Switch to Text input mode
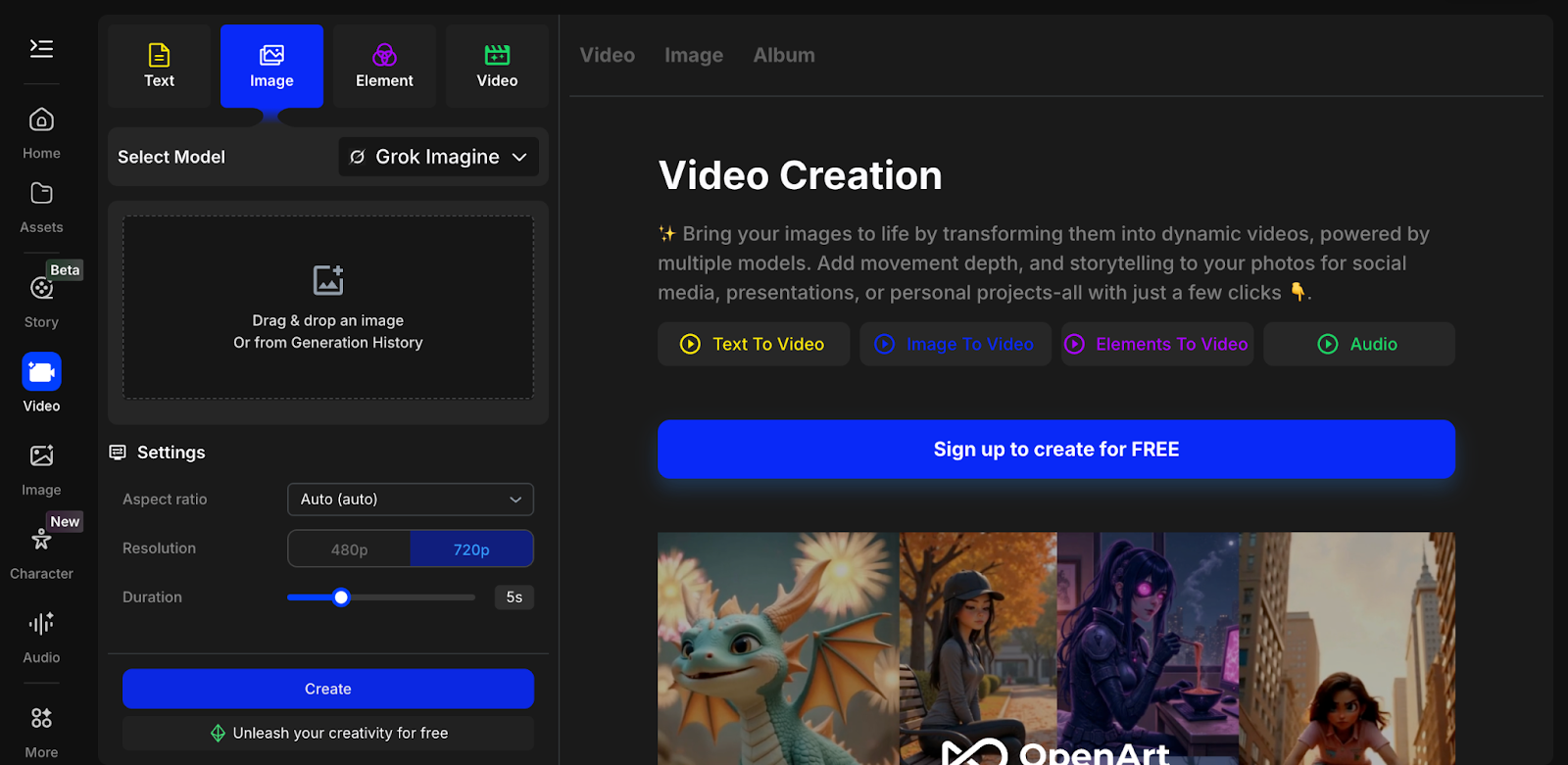This screenshot has height=765, width=1568. 159,66
